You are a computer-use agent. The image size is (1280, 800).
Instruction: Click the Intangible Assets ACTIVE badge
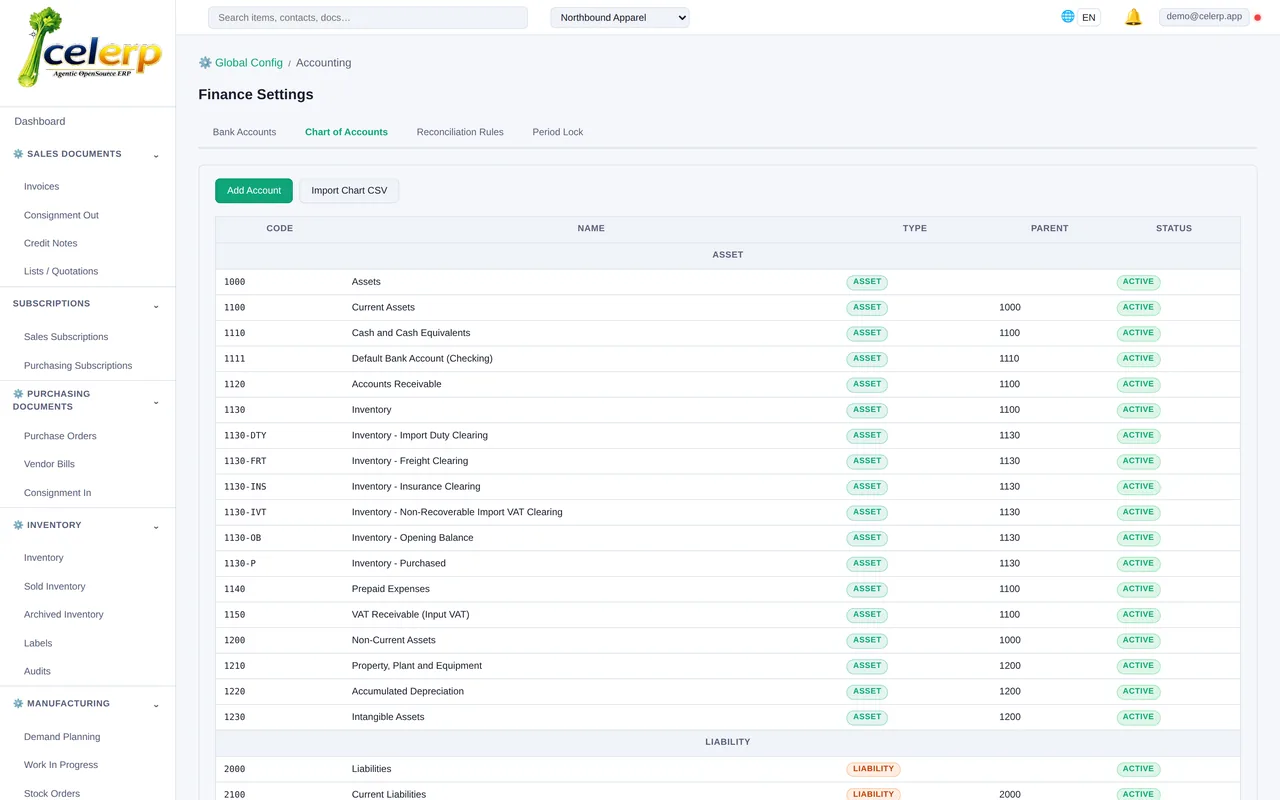point(1138,717)
